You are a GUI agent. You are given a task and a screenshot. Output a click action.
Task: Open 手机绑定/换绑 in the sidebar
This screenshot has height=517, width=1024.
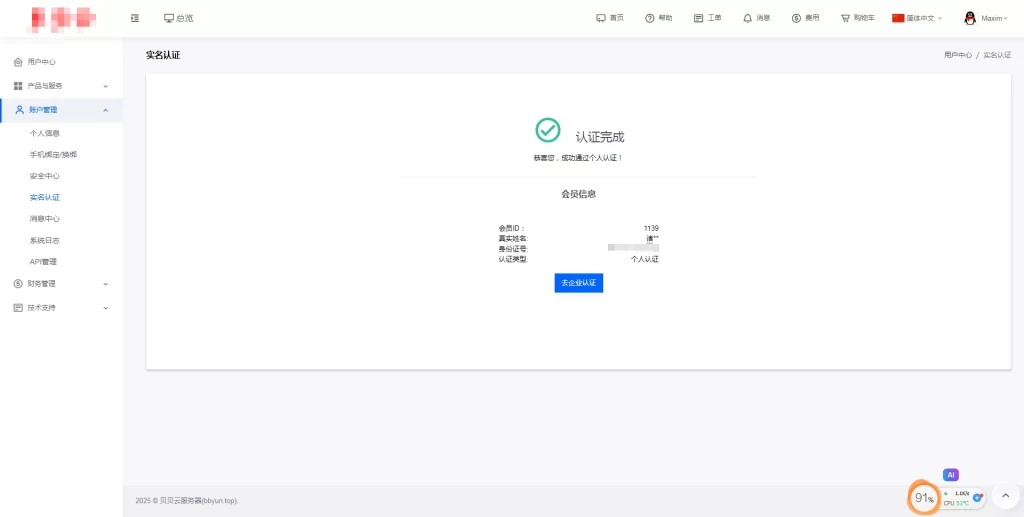click(53, 155)
